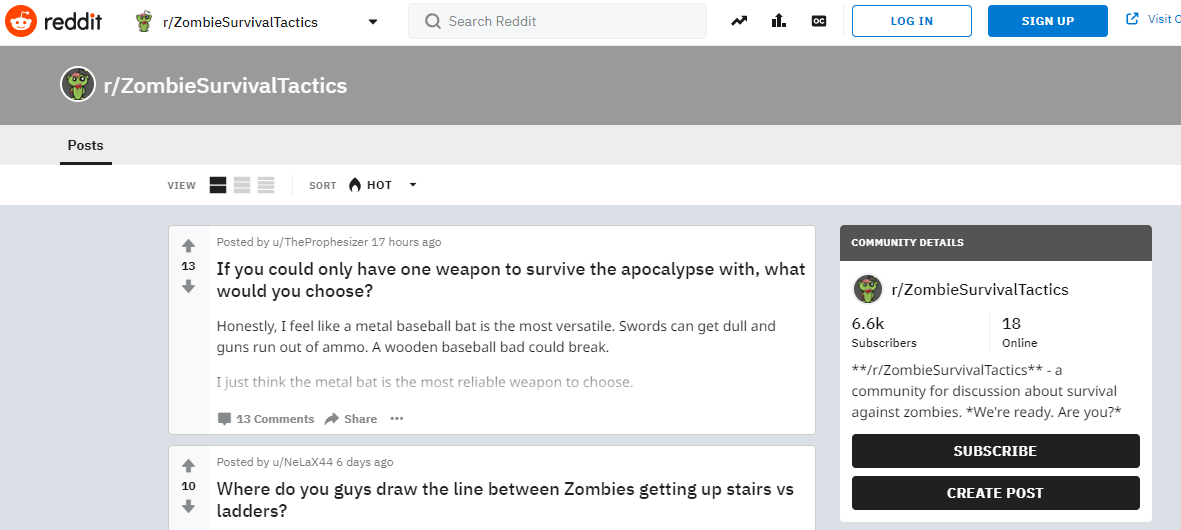Switch to Compact view
The image size is (1181, 530).
click(266, 185)
